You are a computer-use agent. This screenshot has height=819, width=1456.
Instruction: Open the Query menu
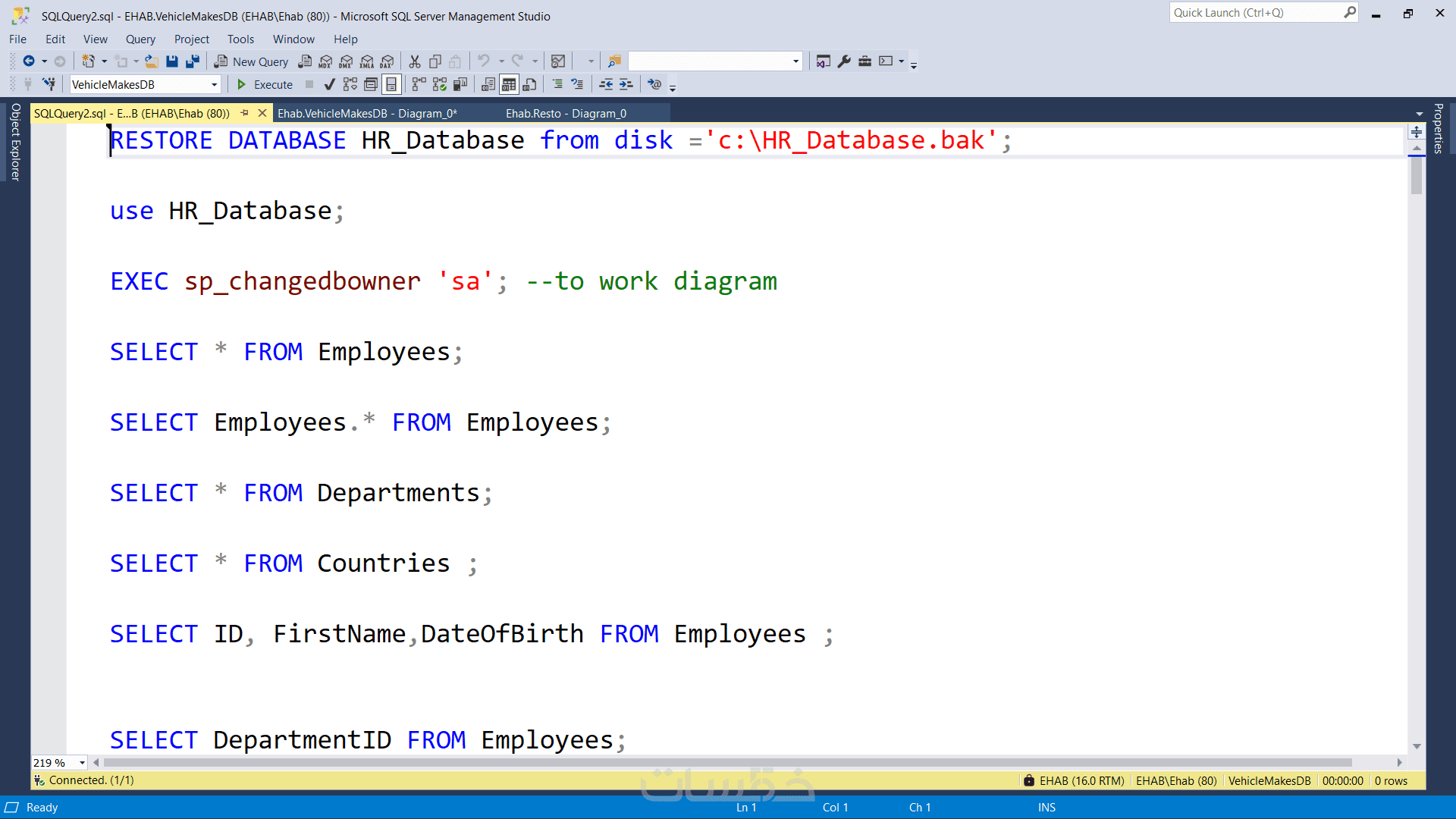point(140,39)
